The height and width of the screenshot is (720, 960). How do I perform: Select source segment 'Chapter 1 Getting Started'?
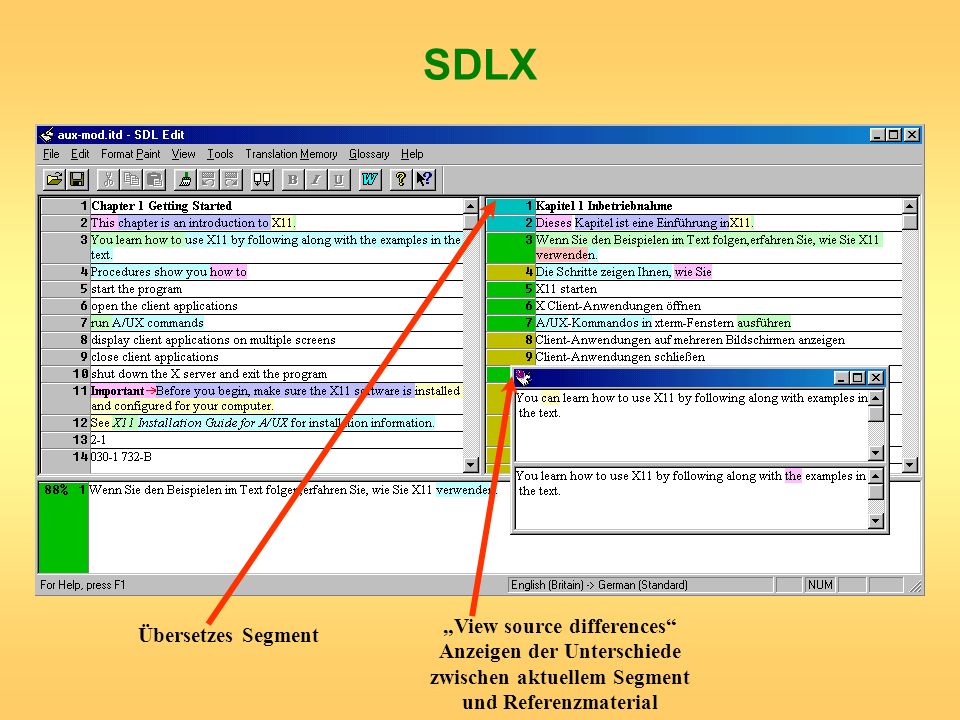pyautogui.click(x=277, y=206)
